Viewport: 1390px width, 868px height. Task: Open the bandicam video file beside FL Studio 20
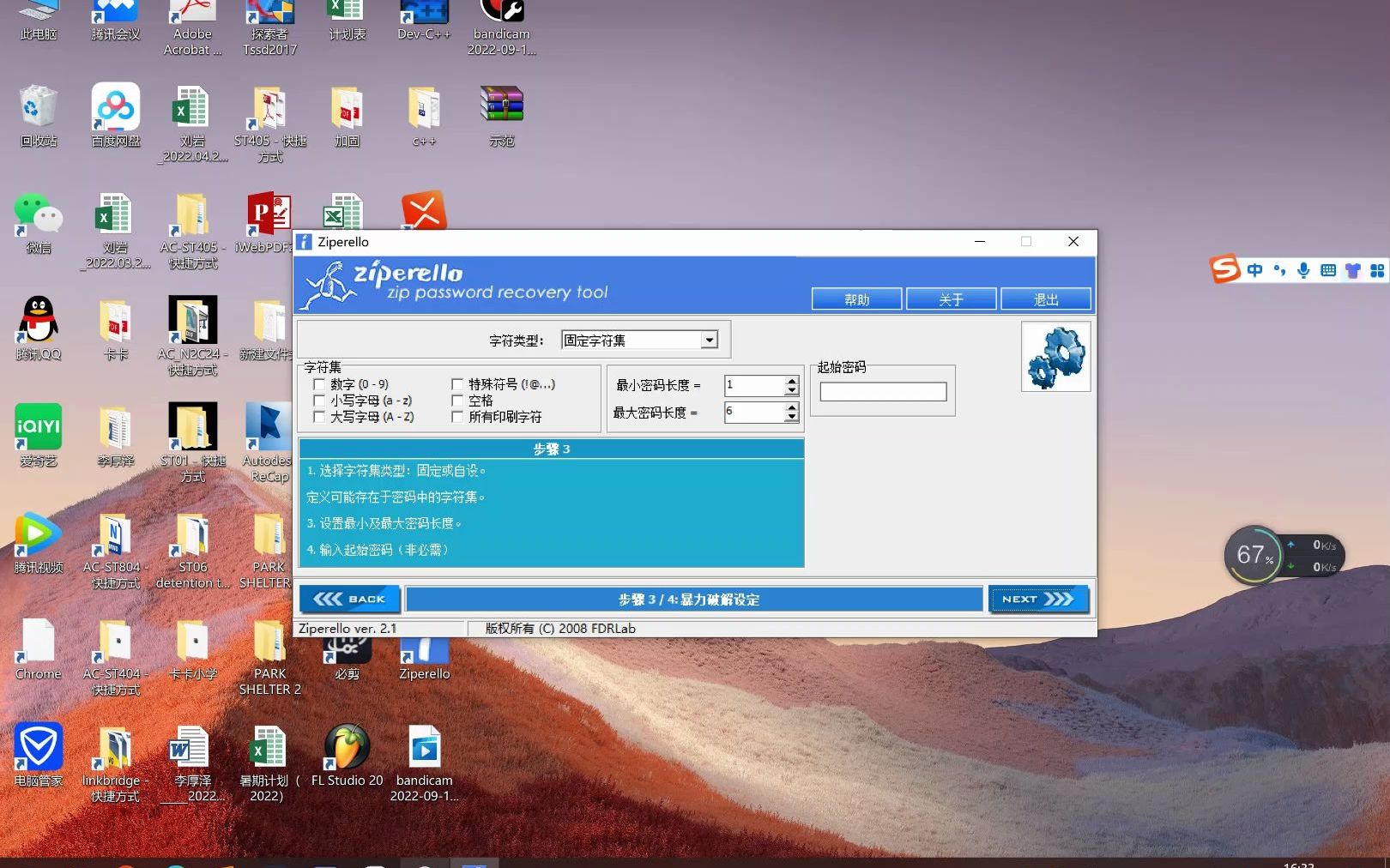(x=424, y=763)
